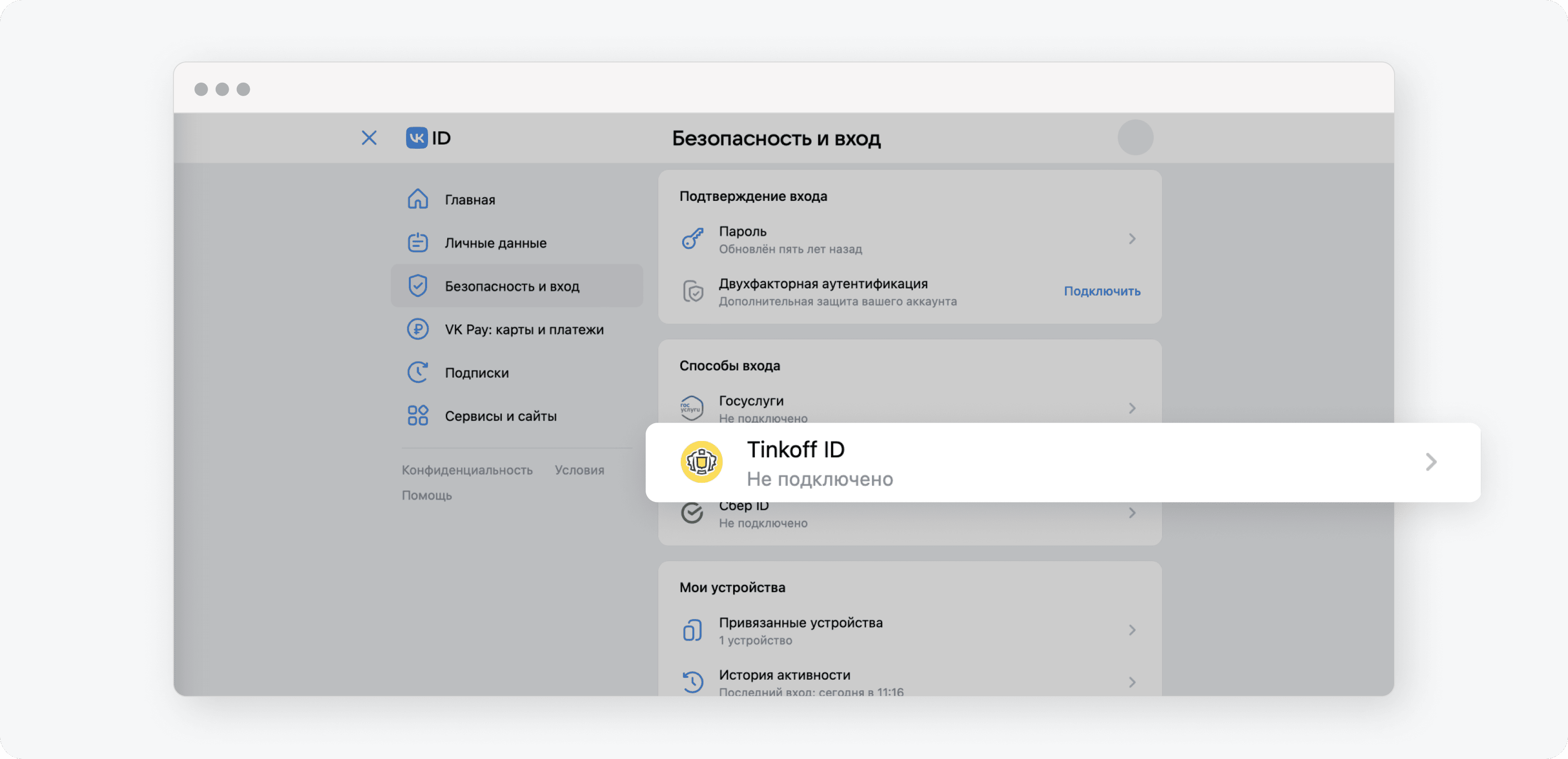Image resolution: width=1568 pixels, height=759 pixels.
Task: Select the shield icon for Безопасность и вход
Action: coord(417,285)
